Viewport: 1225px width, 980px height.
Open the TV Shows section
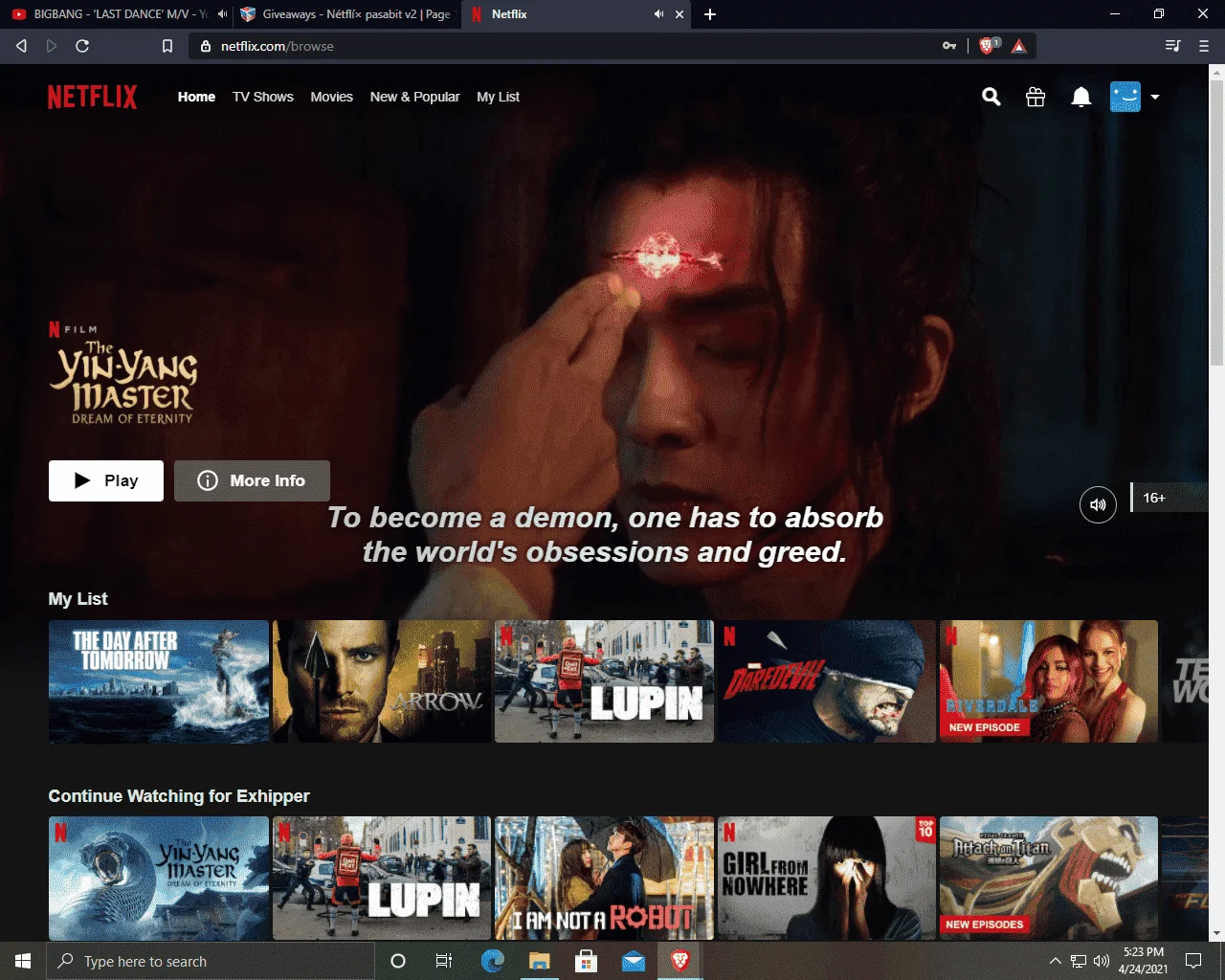pyautogui.click(x=263, y=97)
